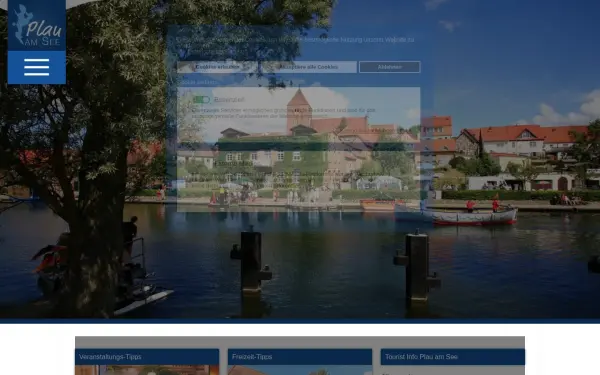Image resolution: width=600 pixels, height=375 pixels.
Task: Click the Cookies erlauben button
Action: (217, 67)
